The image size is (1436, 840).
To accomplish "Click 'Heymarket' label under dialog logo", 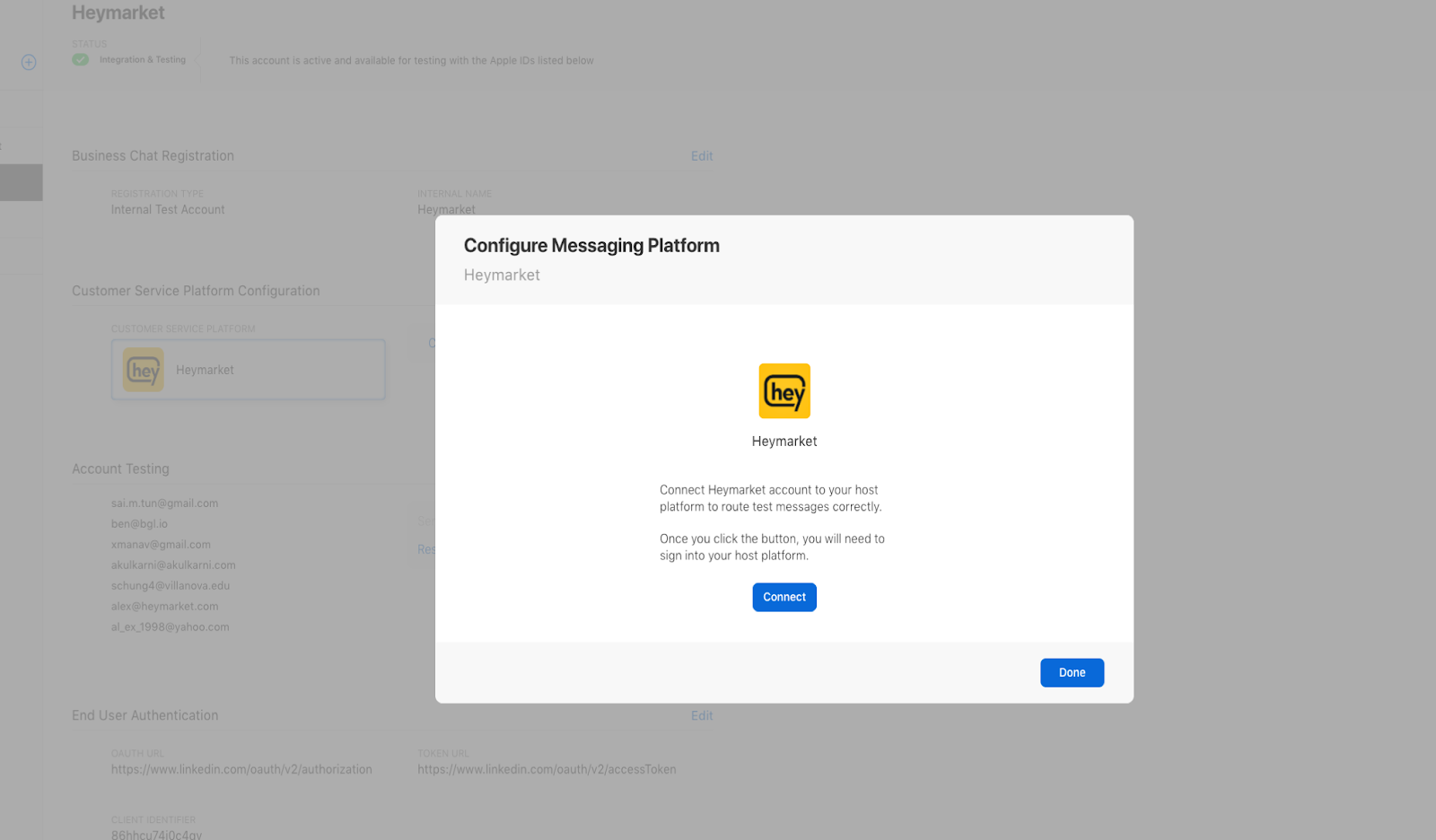I will pyautogui.click(x=784, y=442).
